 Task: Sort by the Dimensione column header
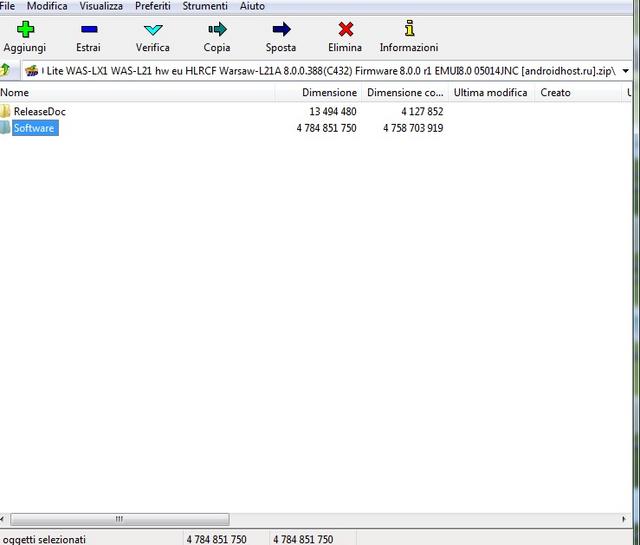[318, 93]
